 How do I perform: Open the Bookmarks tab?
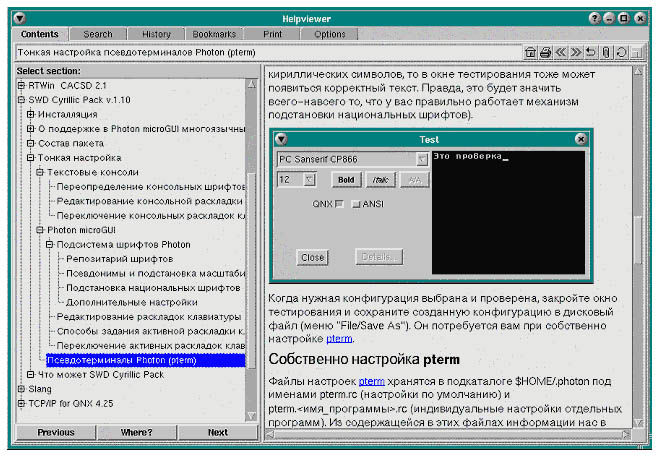[x=214, y=34]
